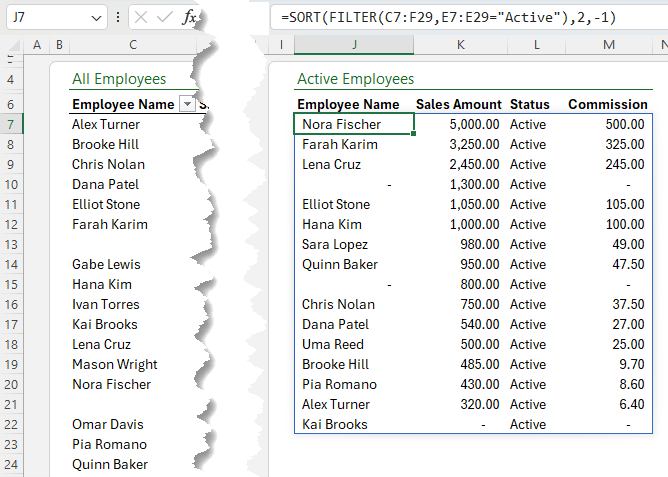Screen dimensions: 668x477
Task: Select column M header
Action: (609, 45)
